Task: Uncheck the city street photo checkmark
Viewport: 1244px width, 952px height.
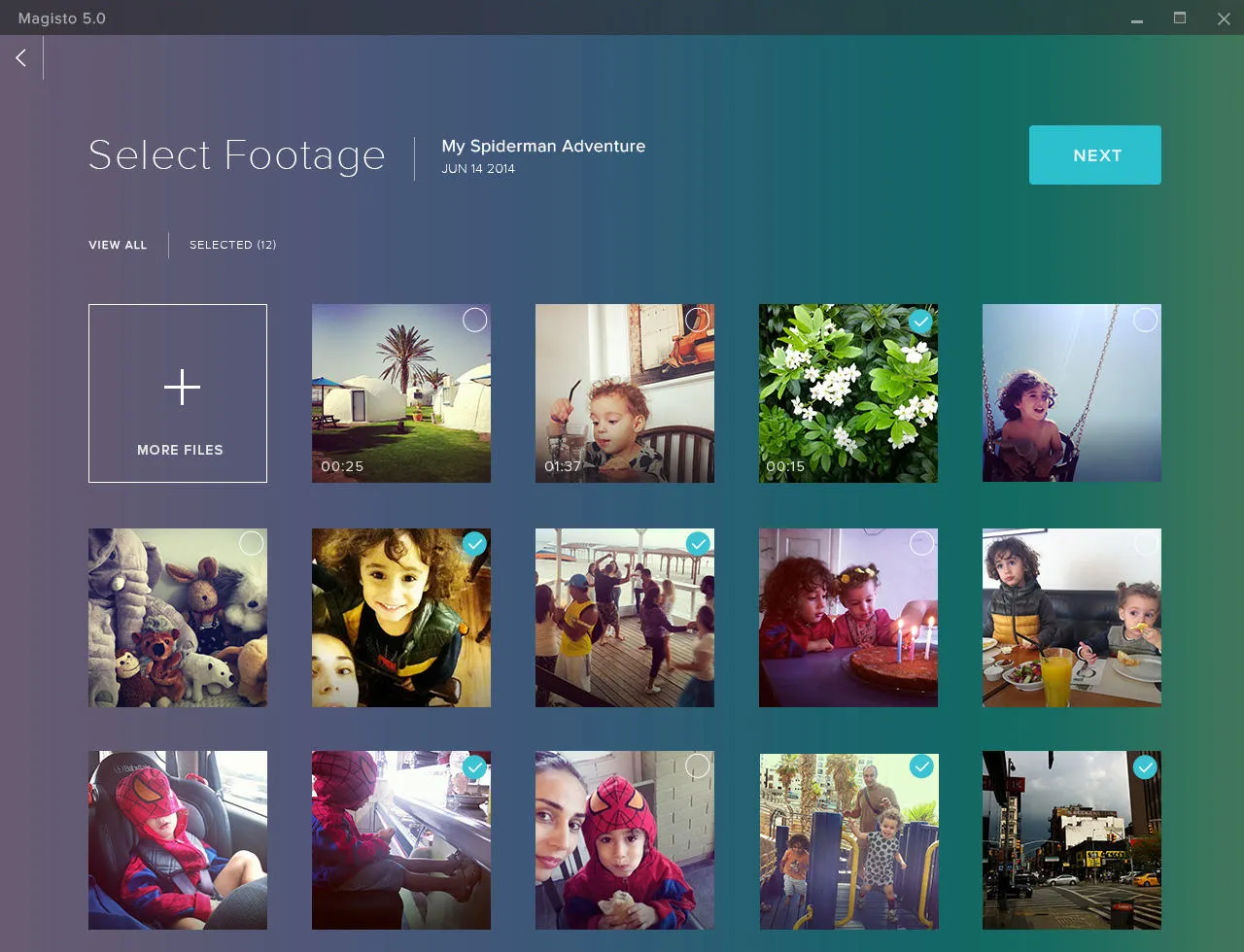Action: click(x=1145, y=767)
